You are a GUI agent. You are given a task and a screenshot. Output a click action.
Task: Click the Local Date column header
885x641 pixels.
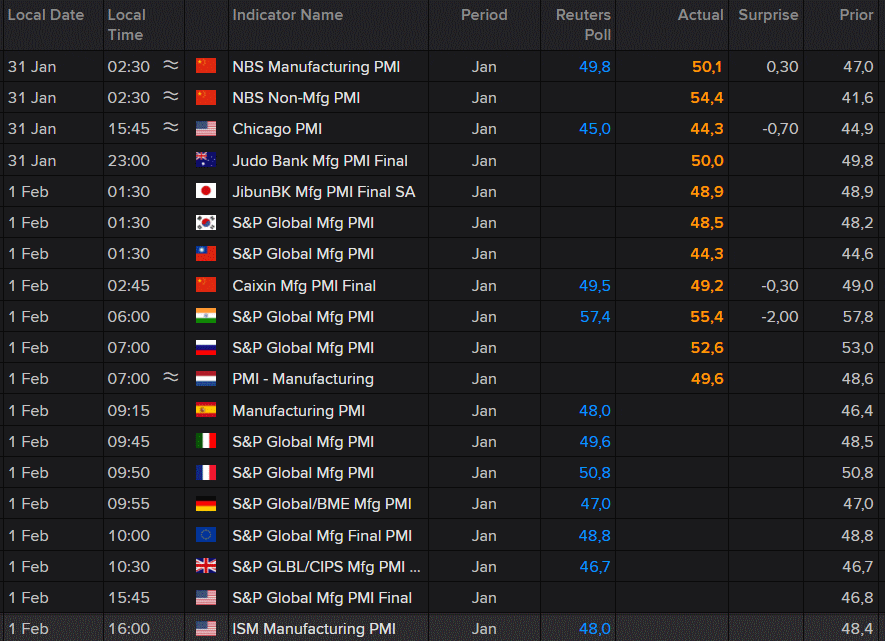(x=46, y=15)
